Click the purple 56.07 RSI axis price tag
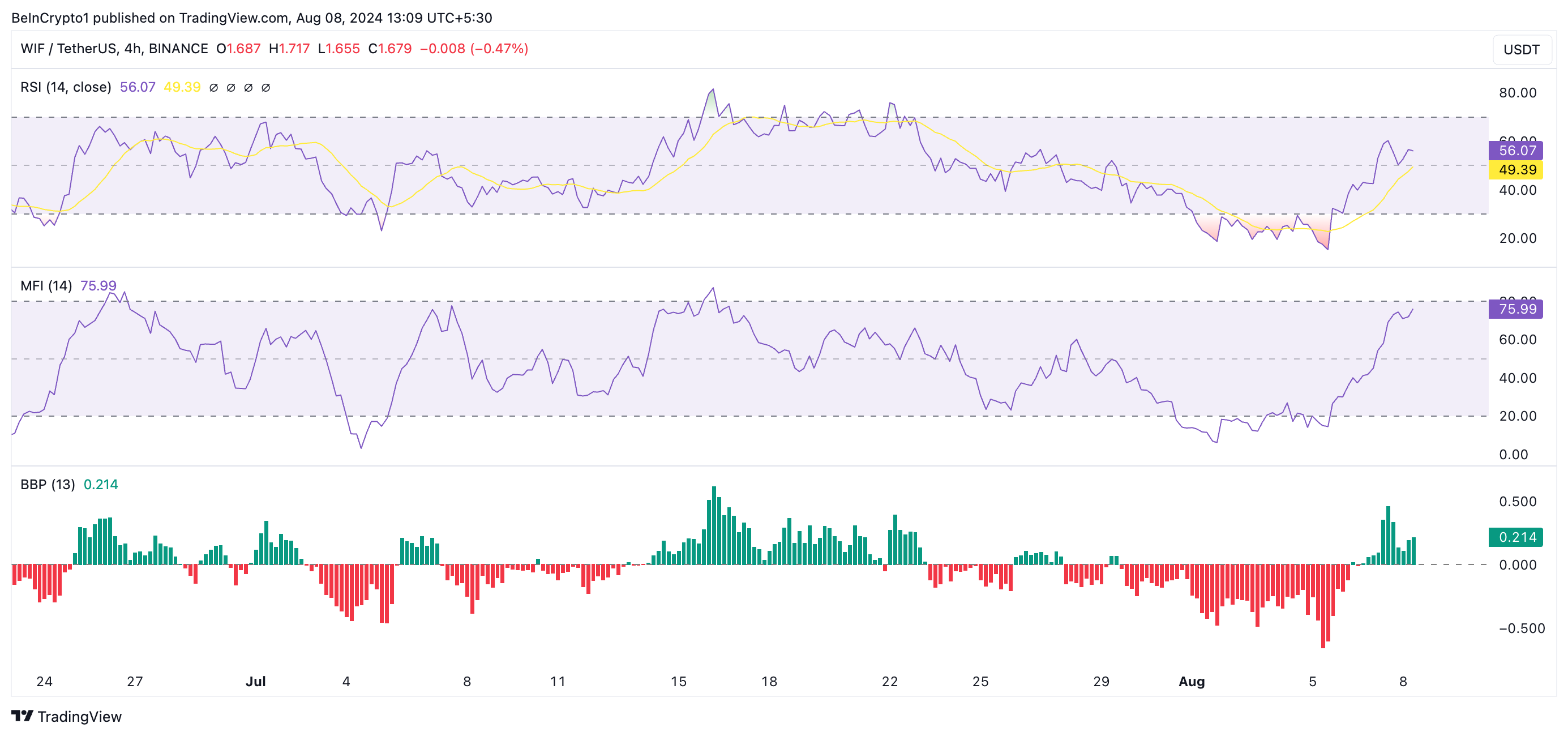This screenshot has height=736, width=1568. (x=1516, y=151)
